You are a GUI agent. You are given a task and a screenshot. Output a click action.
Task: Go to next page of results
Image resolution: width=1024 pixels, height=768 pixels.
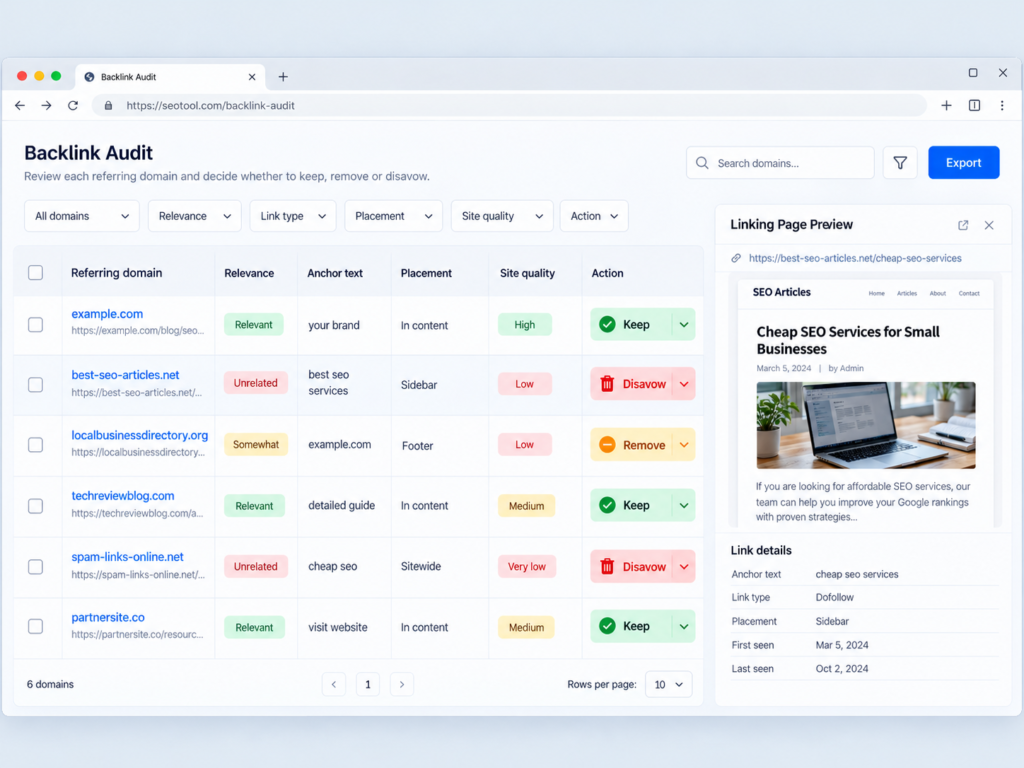click(402, 684)
